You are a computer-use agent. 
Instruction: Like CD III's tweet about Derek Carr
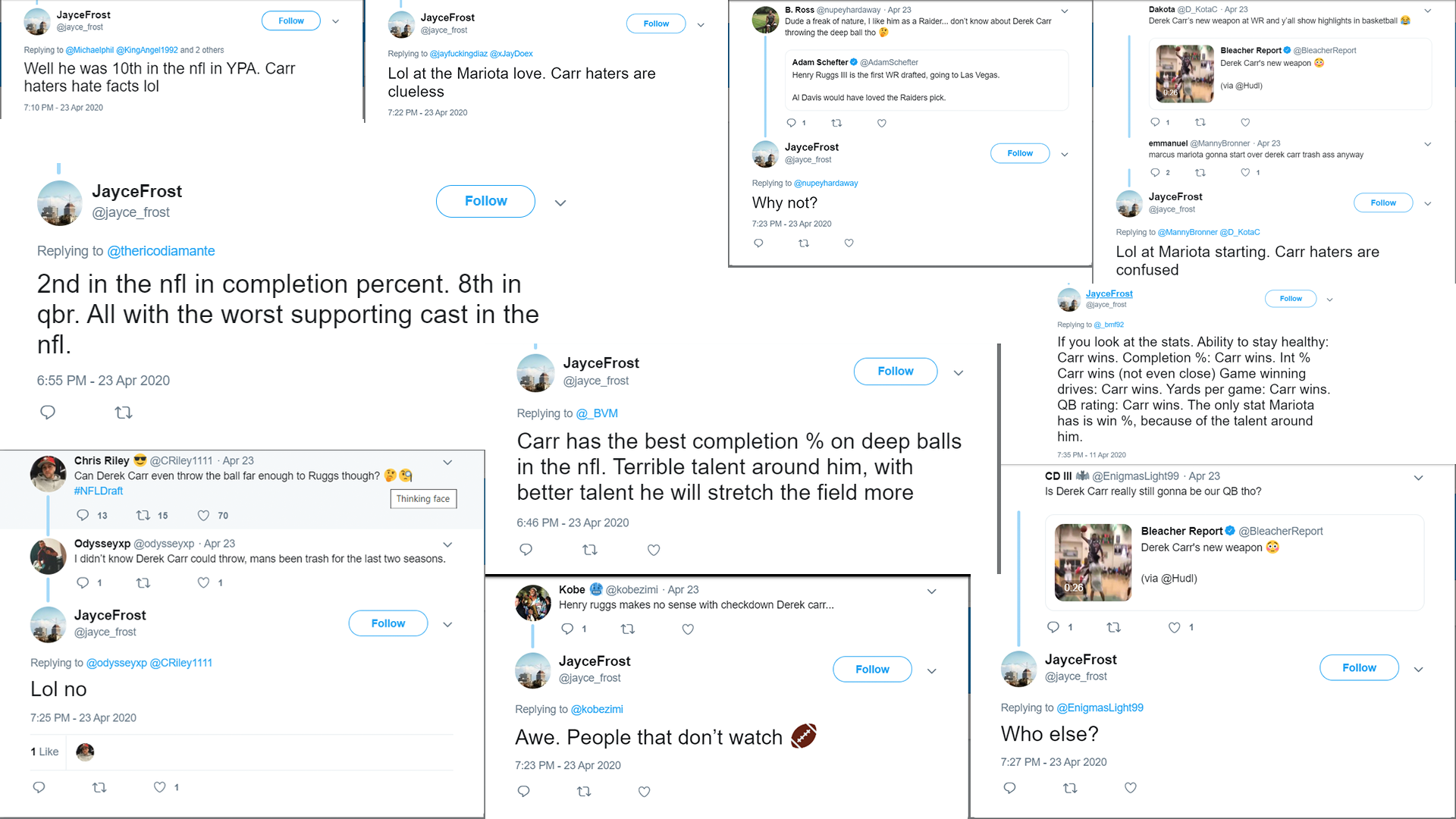coord(1174,627)
